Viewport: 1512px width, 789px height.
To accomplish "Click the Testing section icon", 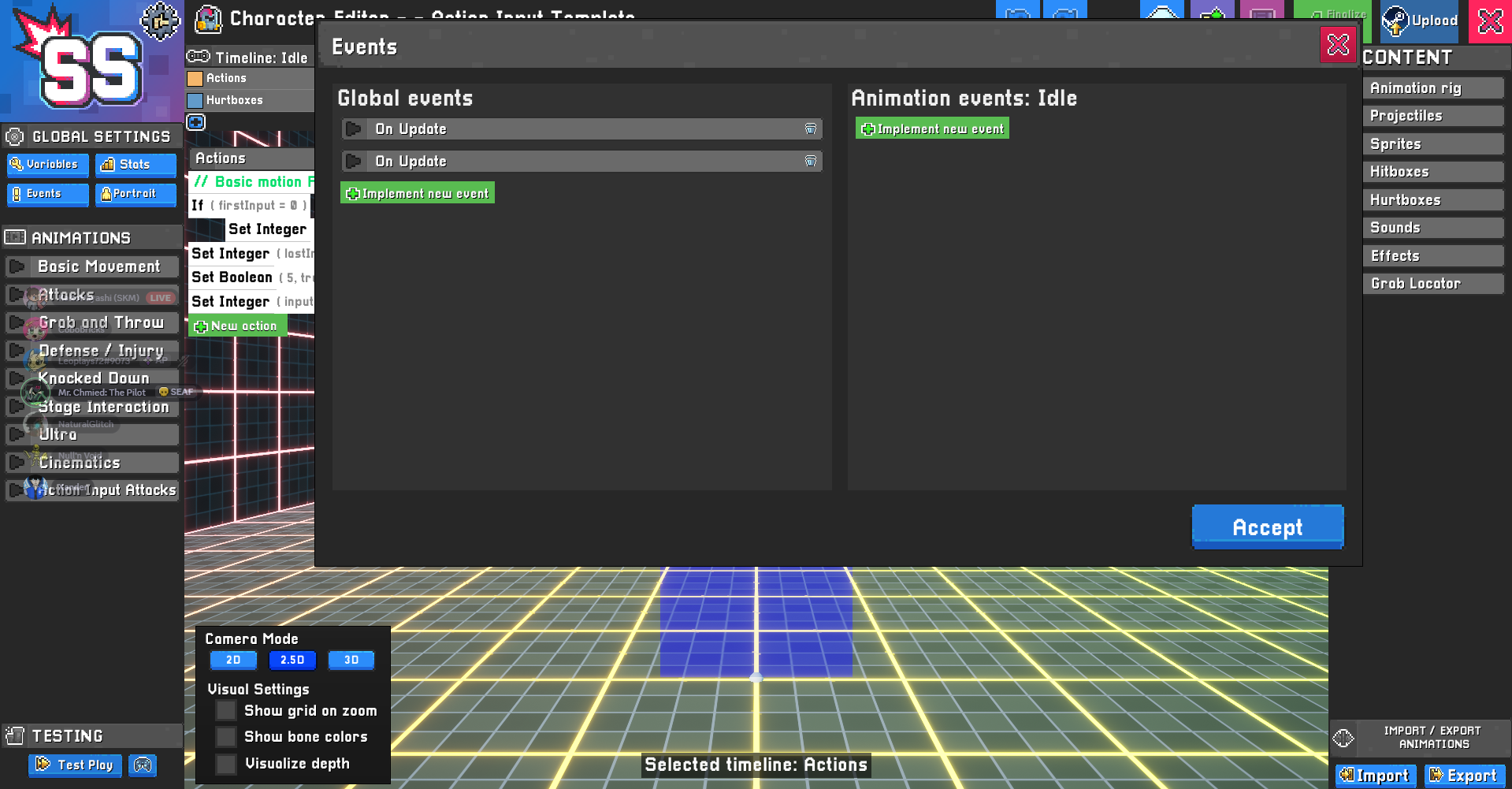I will (x=15, y=736).
